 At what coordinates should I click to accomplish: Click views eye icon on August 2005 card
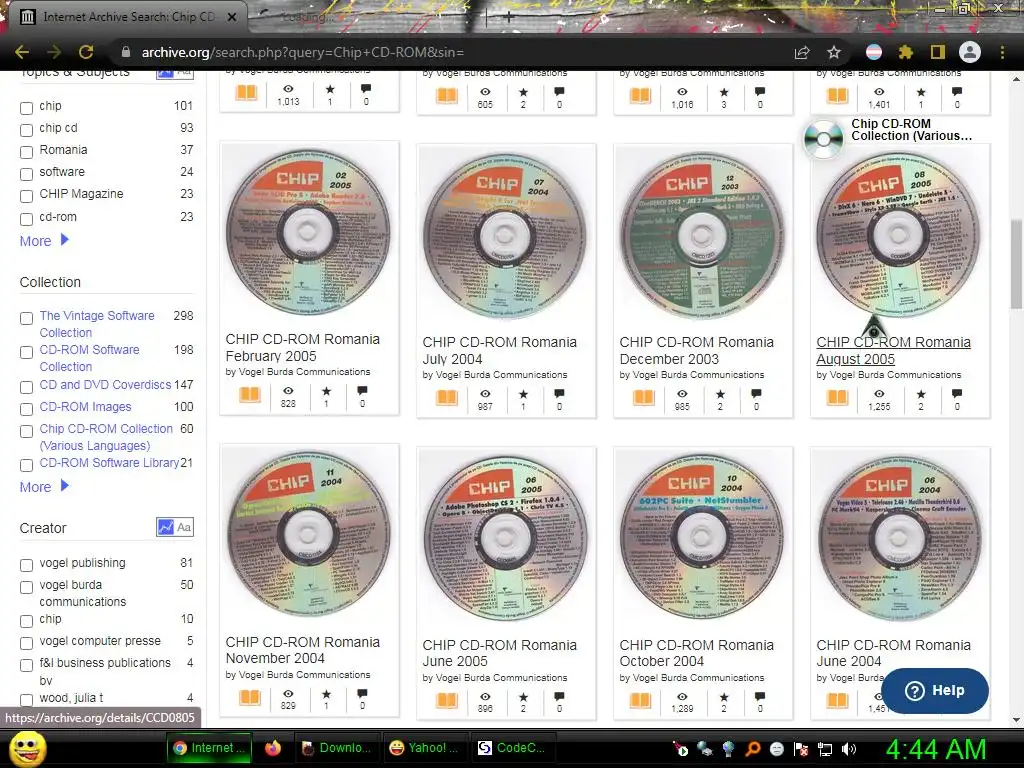pyautogui.click(x=879, y=394)
